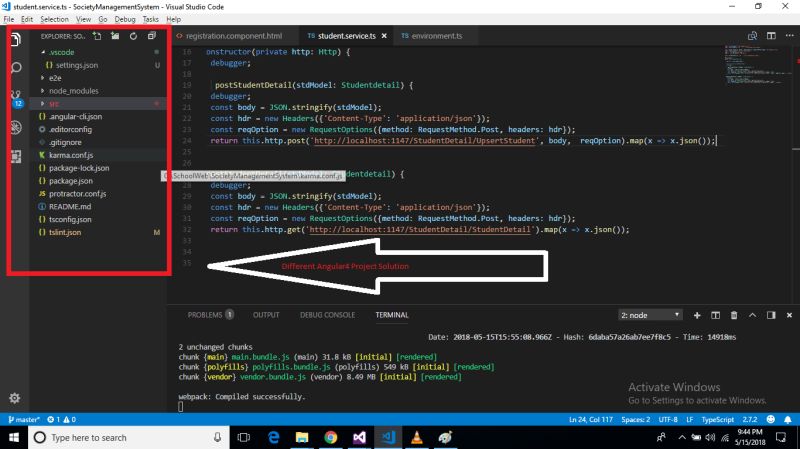Open the Tasks menu
Image resolution: width=800 pixels, height=449 pixels.
click(x=151, y=19)
